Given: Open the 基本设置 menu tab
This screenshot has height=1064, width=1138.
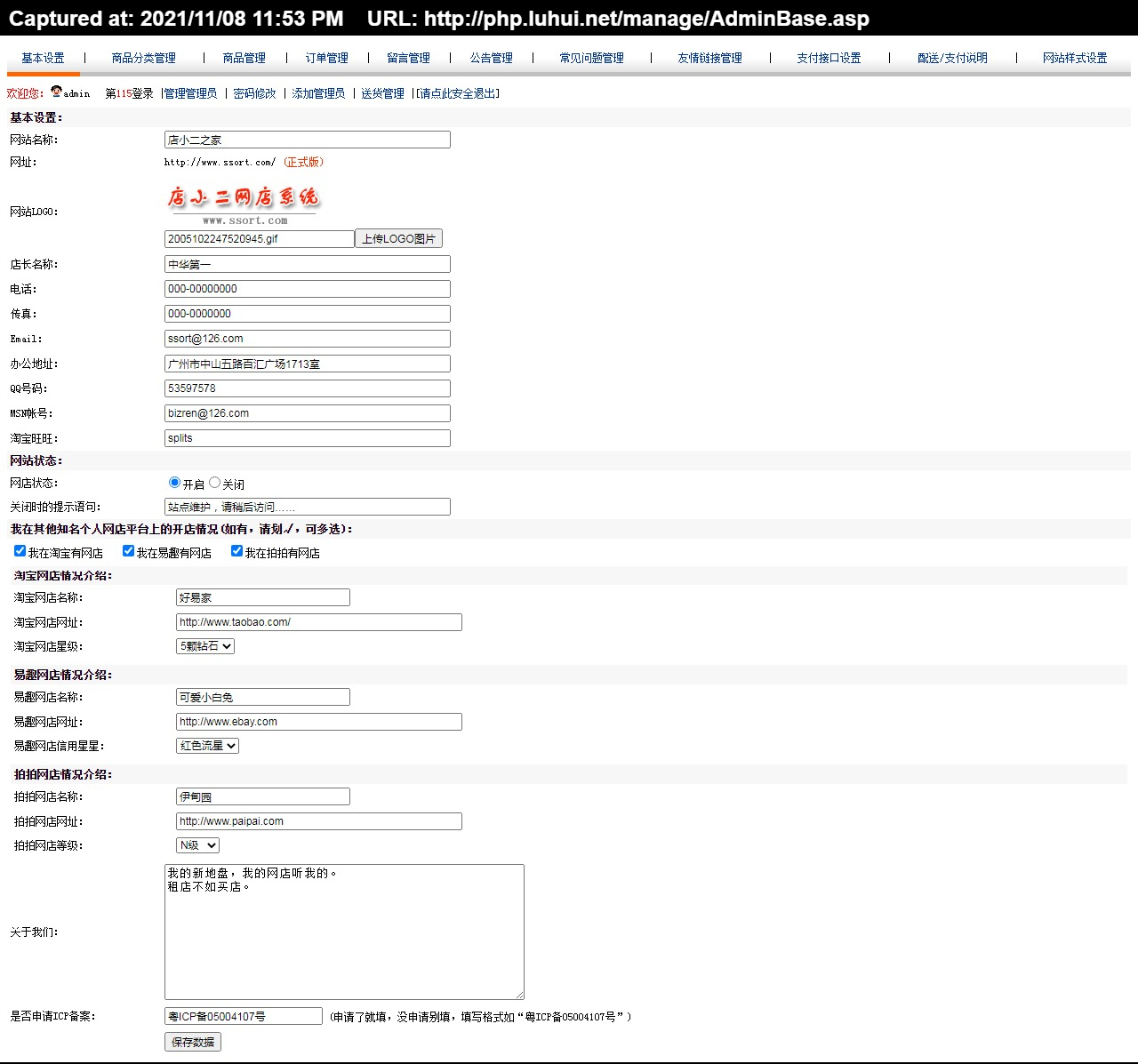Looking at the screenshot, I should [43, 58].
